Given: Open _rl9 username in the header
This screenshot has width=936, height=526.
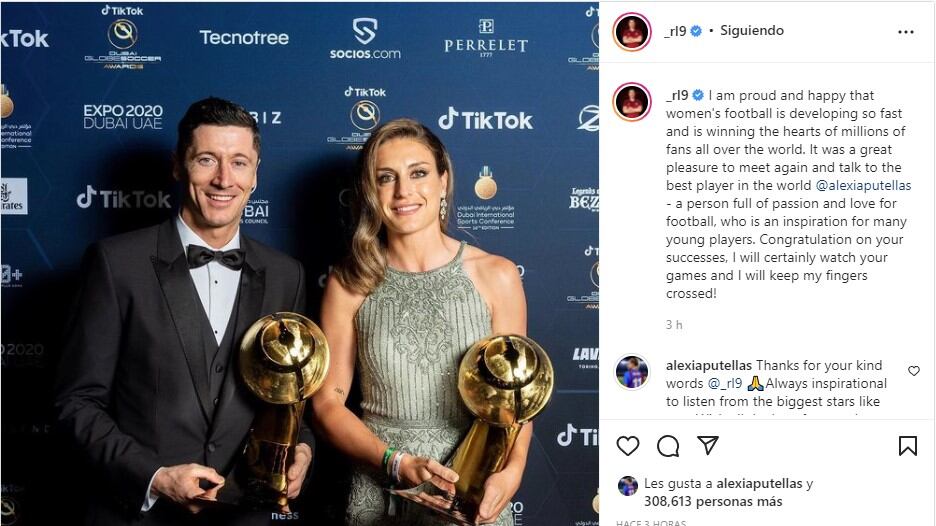Looking at the screenshot, I should [x=675, y=31].
